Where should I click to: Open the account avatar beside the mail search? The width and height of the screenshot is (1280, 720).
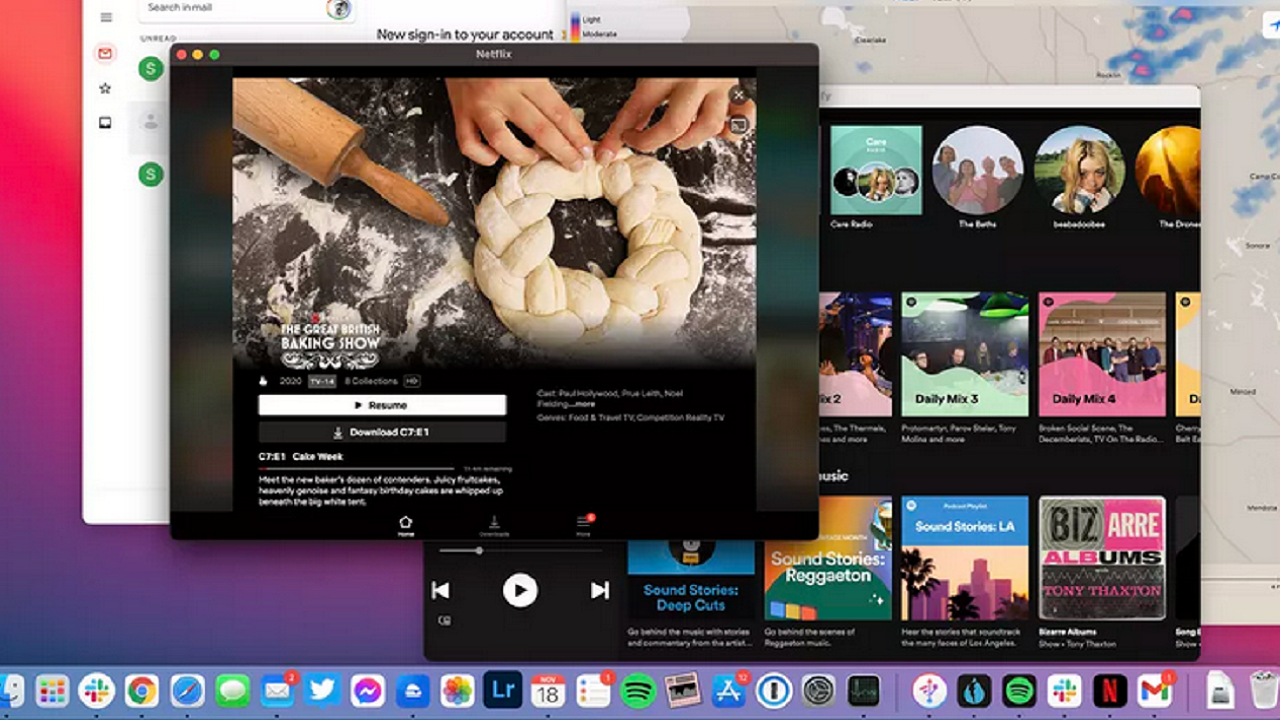coord(339,9)
